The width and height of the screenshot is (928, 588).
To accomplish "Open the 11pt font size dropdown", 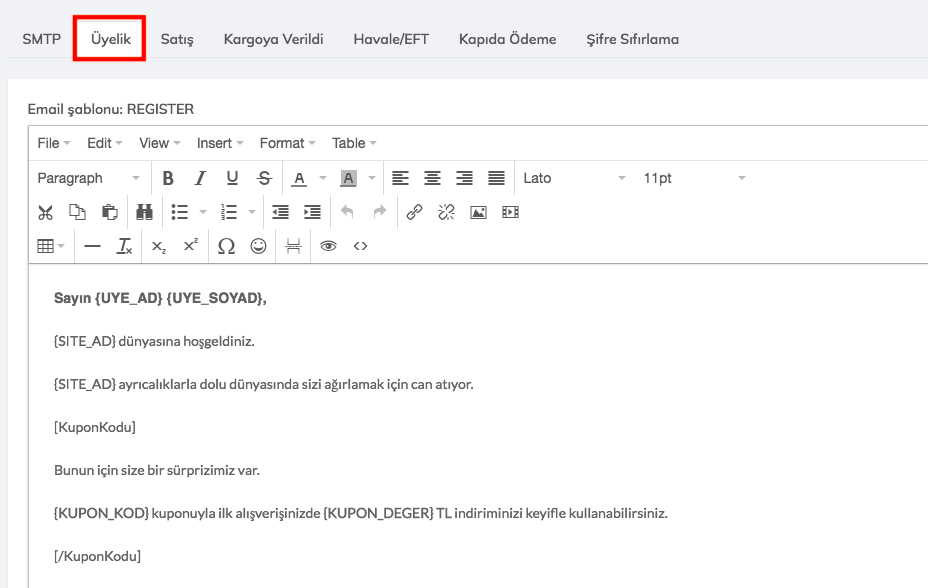I will point(694,178).
